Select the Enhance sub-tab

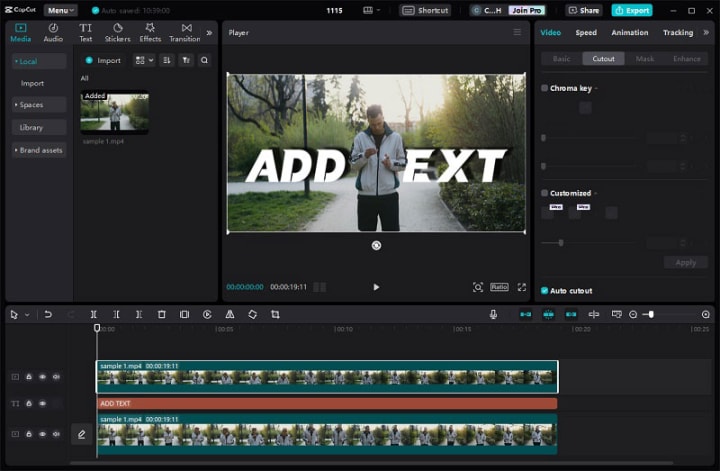[x=686, y=59]
